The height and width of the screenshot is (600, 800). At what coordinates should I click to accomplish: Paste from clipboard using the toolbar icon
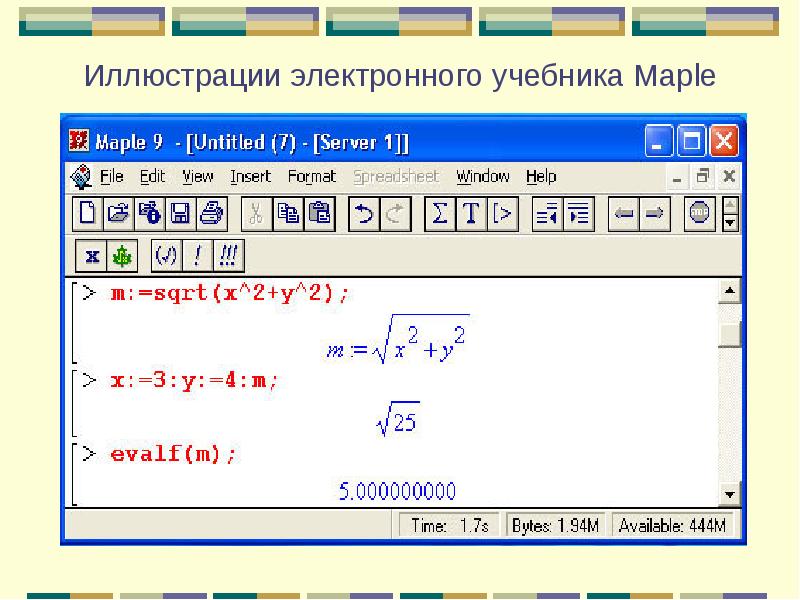point(319,213)
